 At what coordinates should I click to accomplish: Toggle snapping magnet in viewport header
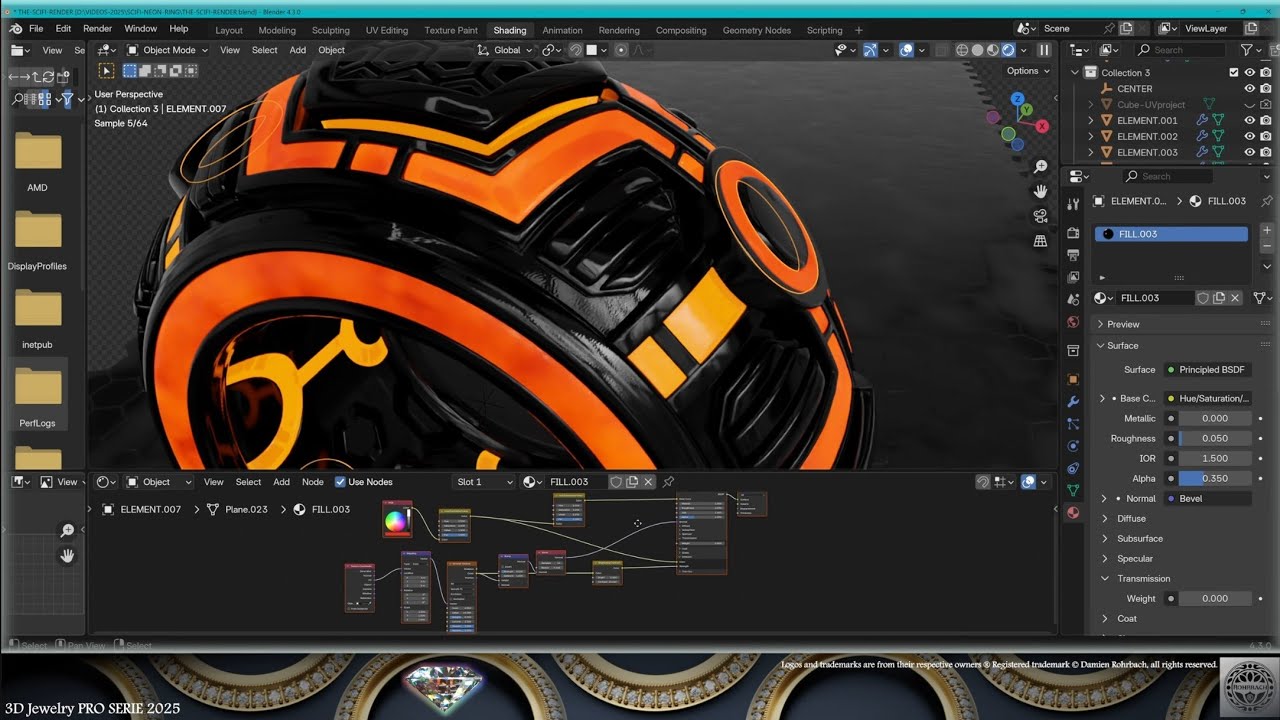click(575, 50)
